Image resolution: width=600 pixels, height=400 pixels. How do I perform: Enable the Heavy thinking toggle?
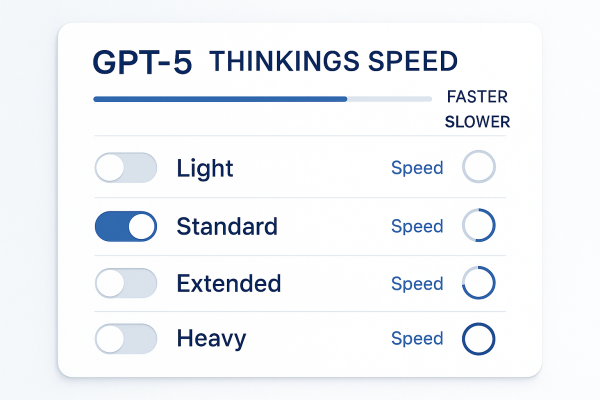coord(126,340)
